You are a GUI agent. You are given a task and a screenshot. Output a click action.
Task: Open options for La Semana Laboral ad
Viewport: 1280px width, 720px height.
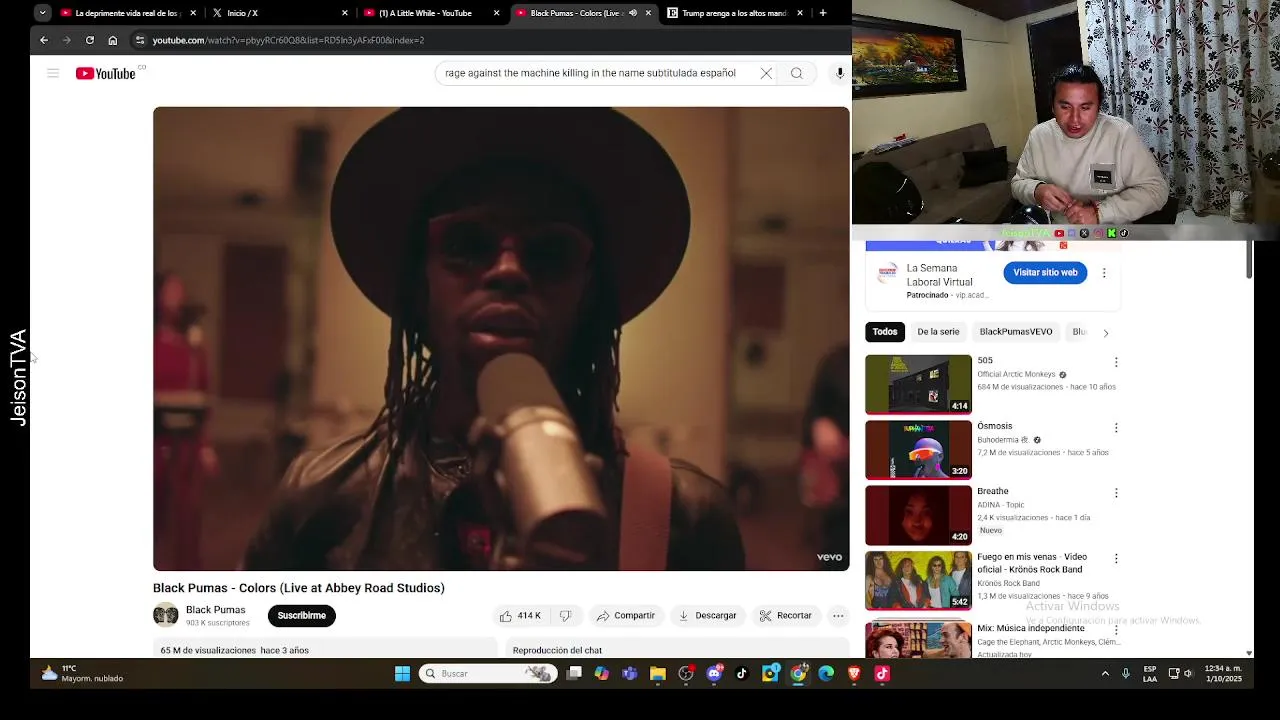click(1104, 272)
